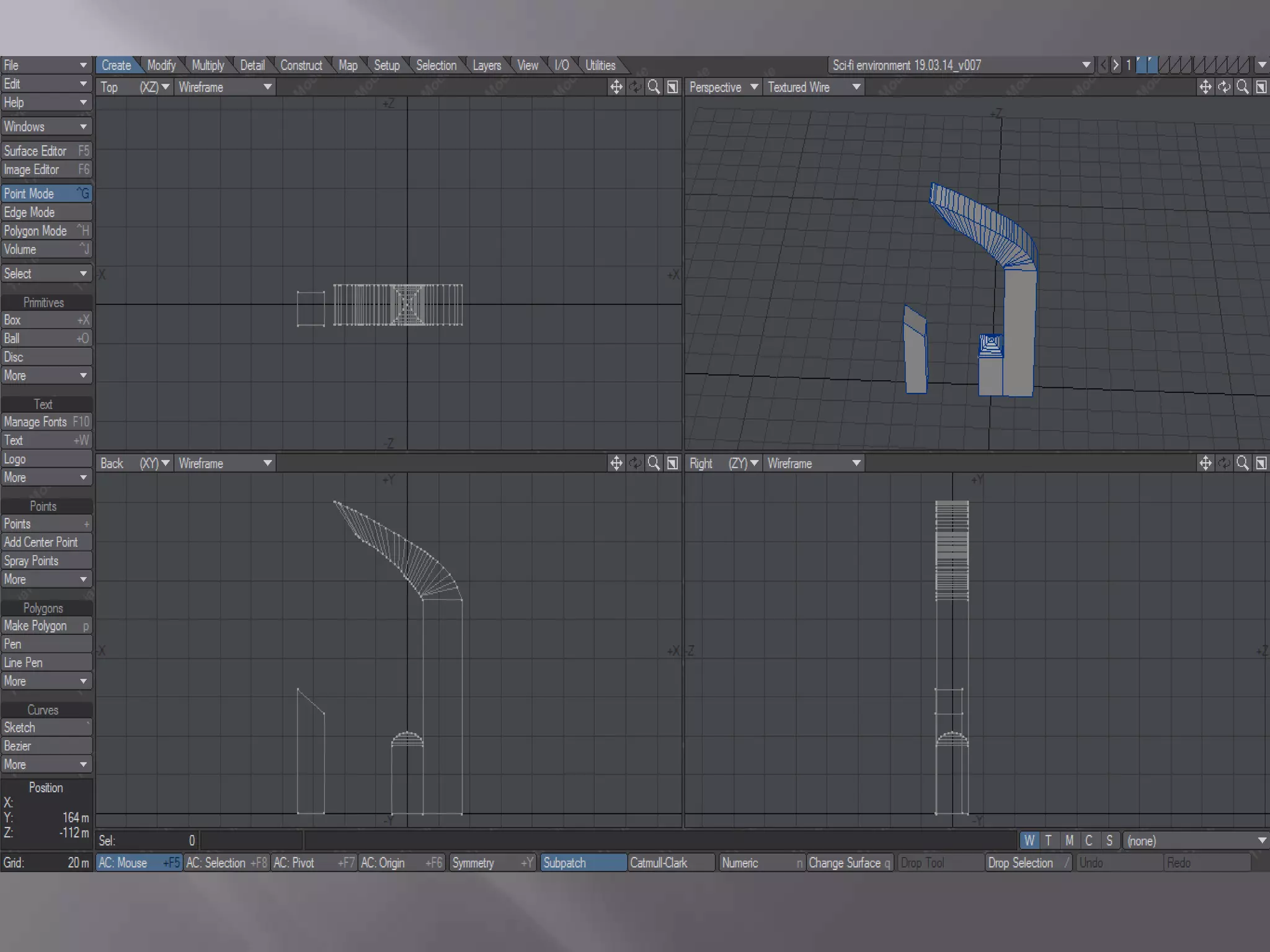Image resolution: width=1270 pixels, height=952 pixels.
Task: Click the Perspective viewport rotate icon
Action: 1223,87
